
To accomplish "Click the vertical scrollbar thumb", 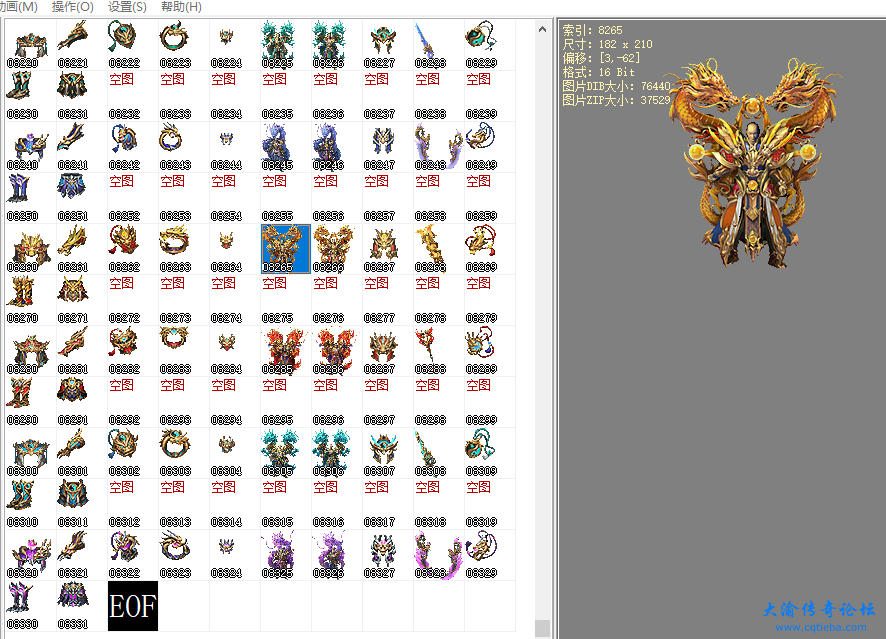I will (x=542, y=628).
